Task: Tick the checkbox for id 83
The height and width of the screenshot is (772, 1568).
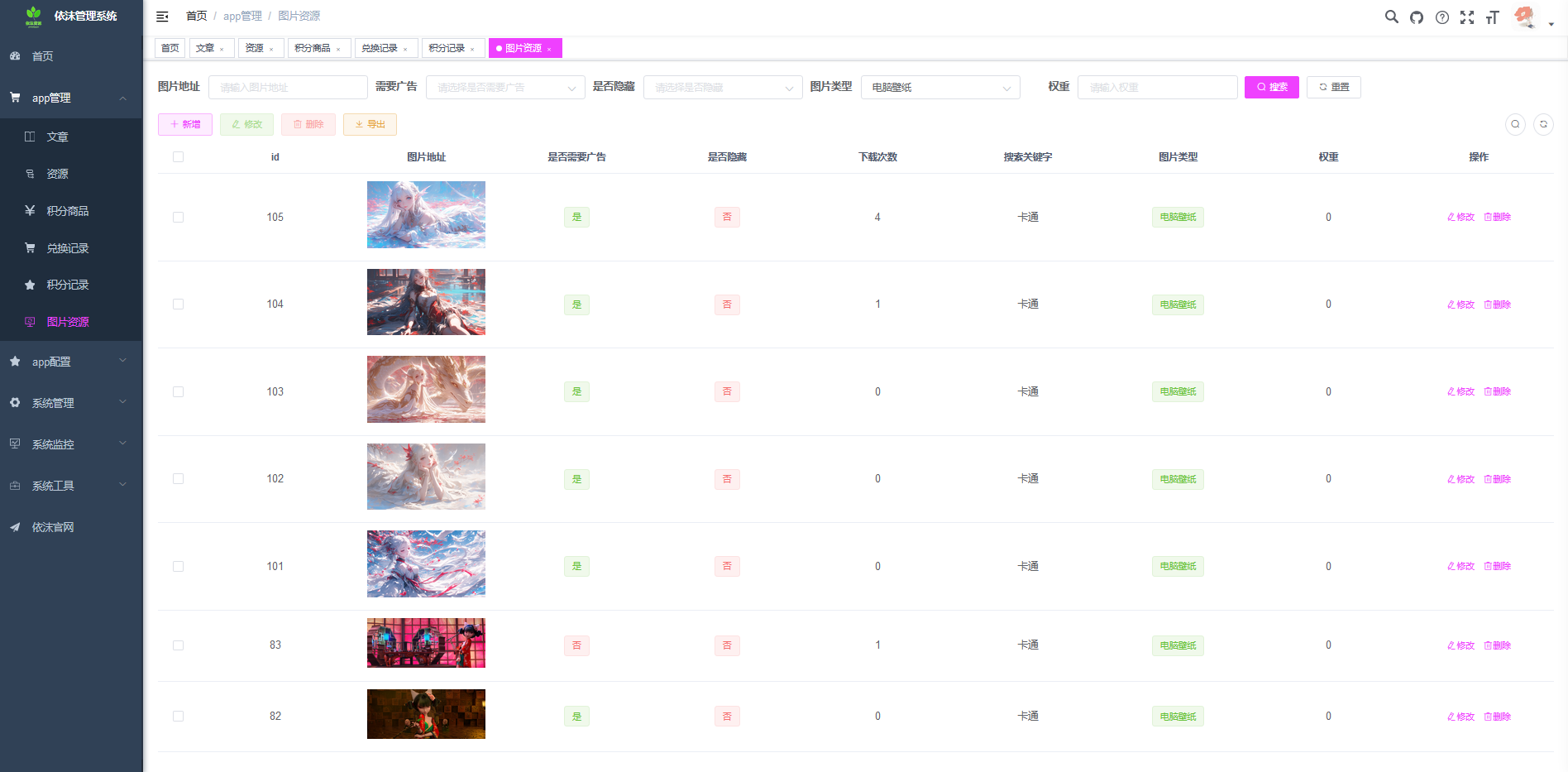Action: click(x=178, y=645)
